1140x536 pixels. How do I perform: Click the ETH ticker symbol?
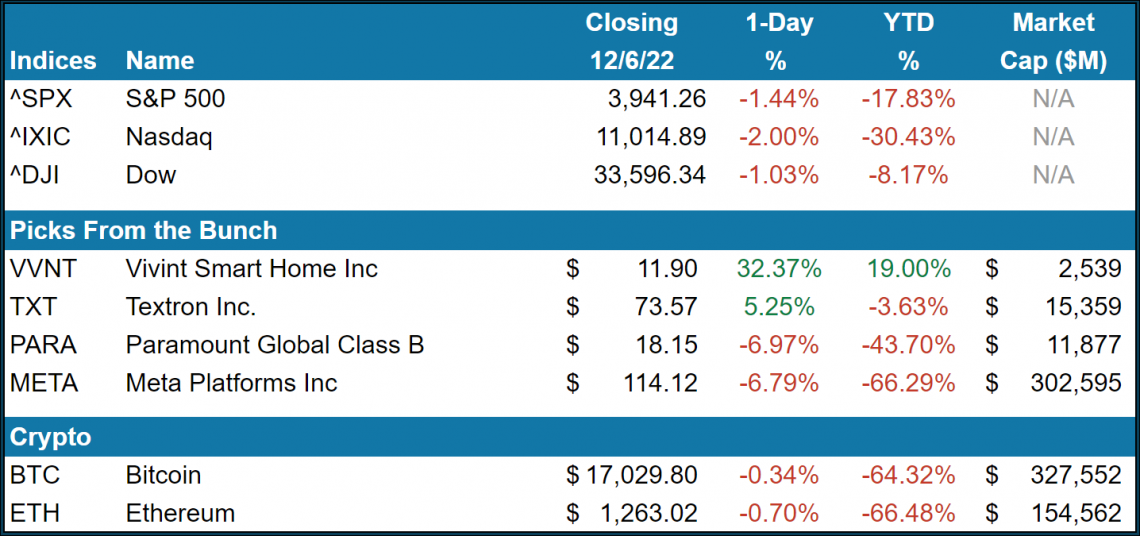click(x=34, y=513)
